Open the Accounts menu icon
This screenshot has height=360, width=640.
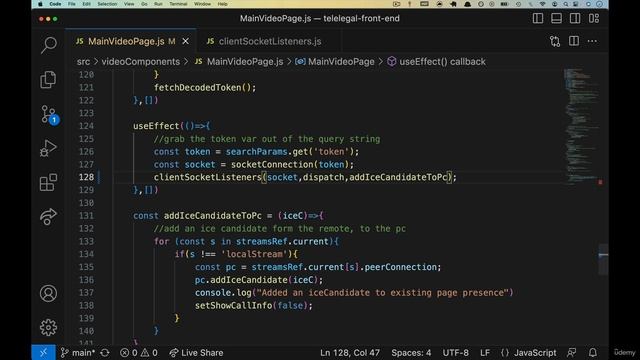[x=48, y=293]
